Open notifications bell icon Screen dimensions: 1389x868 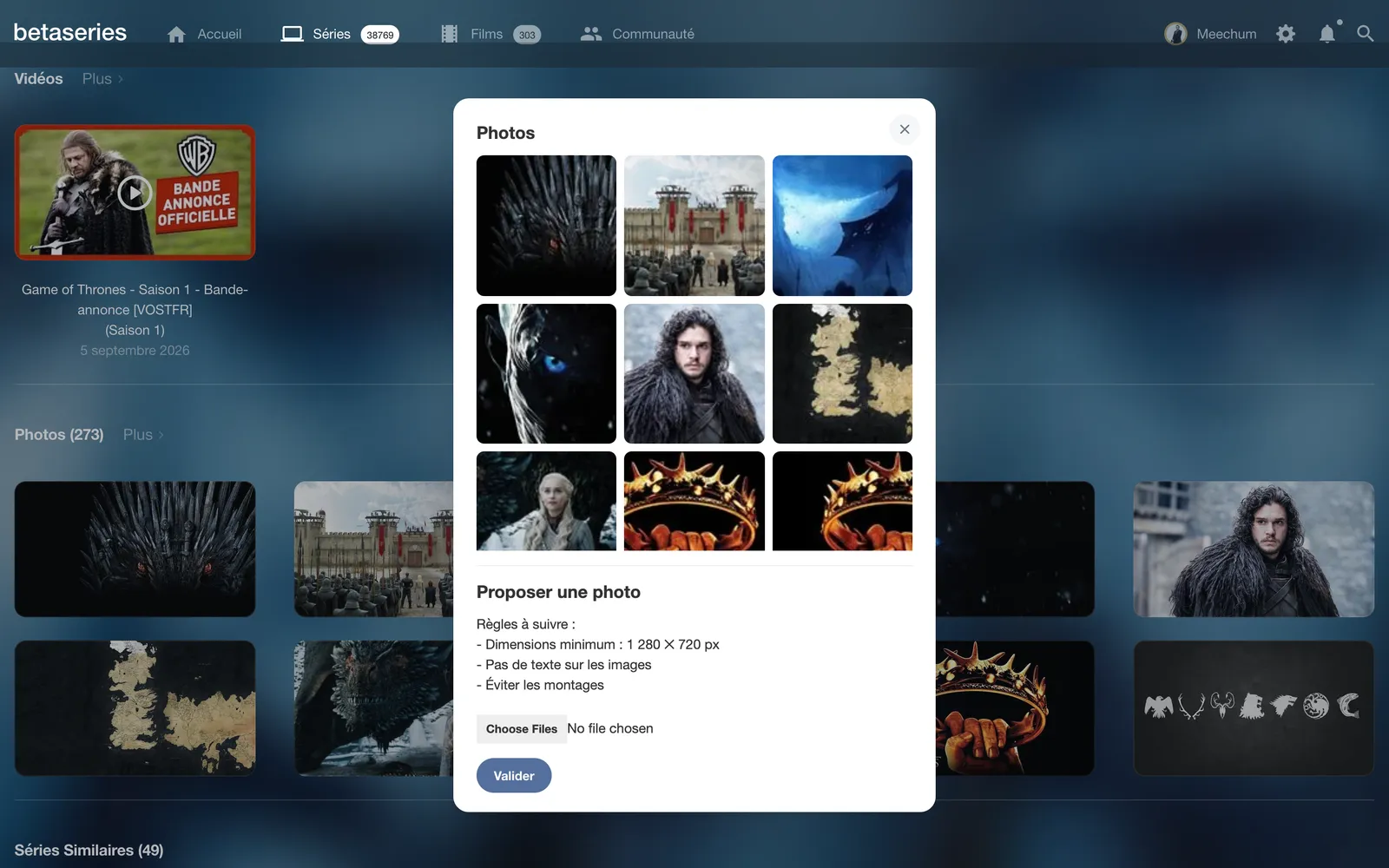tap(1327, 34)
